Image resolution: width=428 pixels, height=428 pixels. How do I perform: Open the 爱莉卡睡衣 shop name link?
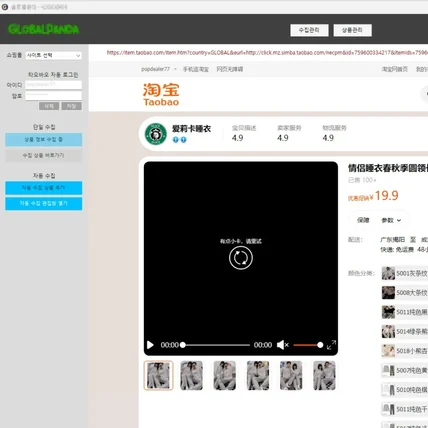(191, 129)
